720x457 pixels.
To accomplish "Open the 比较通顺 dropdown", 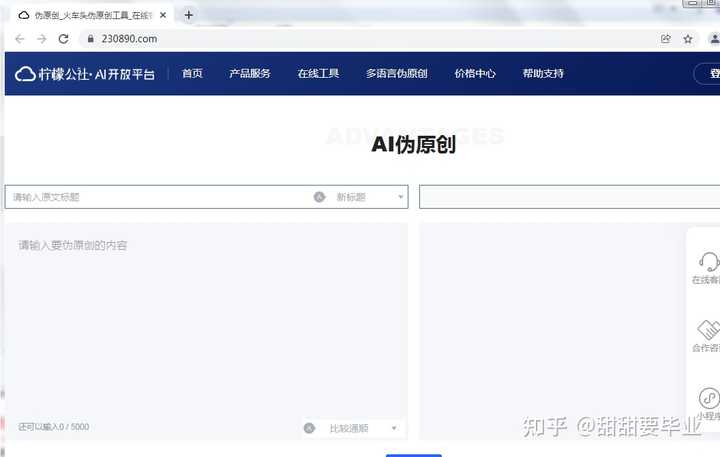I will pyautogui.click(x=363, y=428).
